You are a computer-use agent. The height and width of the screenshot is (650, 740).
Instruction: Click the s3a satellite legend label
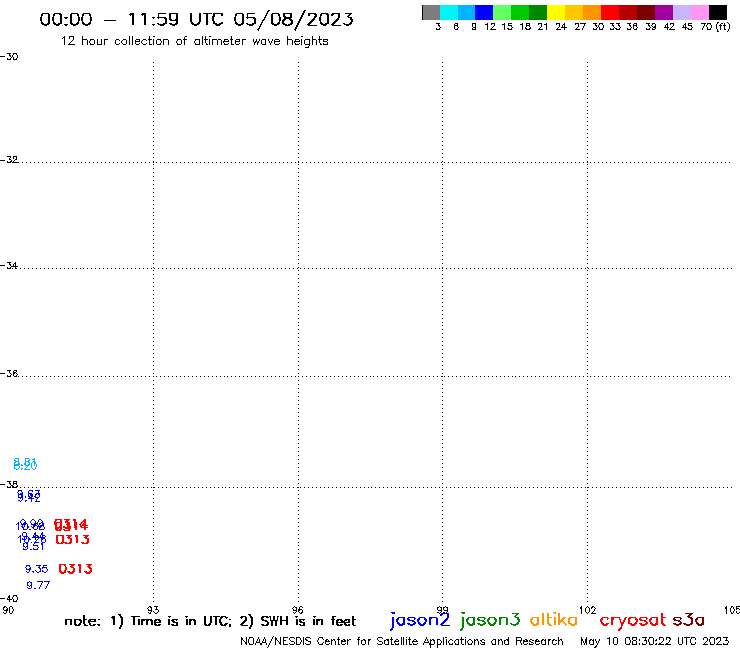(688, 620)
